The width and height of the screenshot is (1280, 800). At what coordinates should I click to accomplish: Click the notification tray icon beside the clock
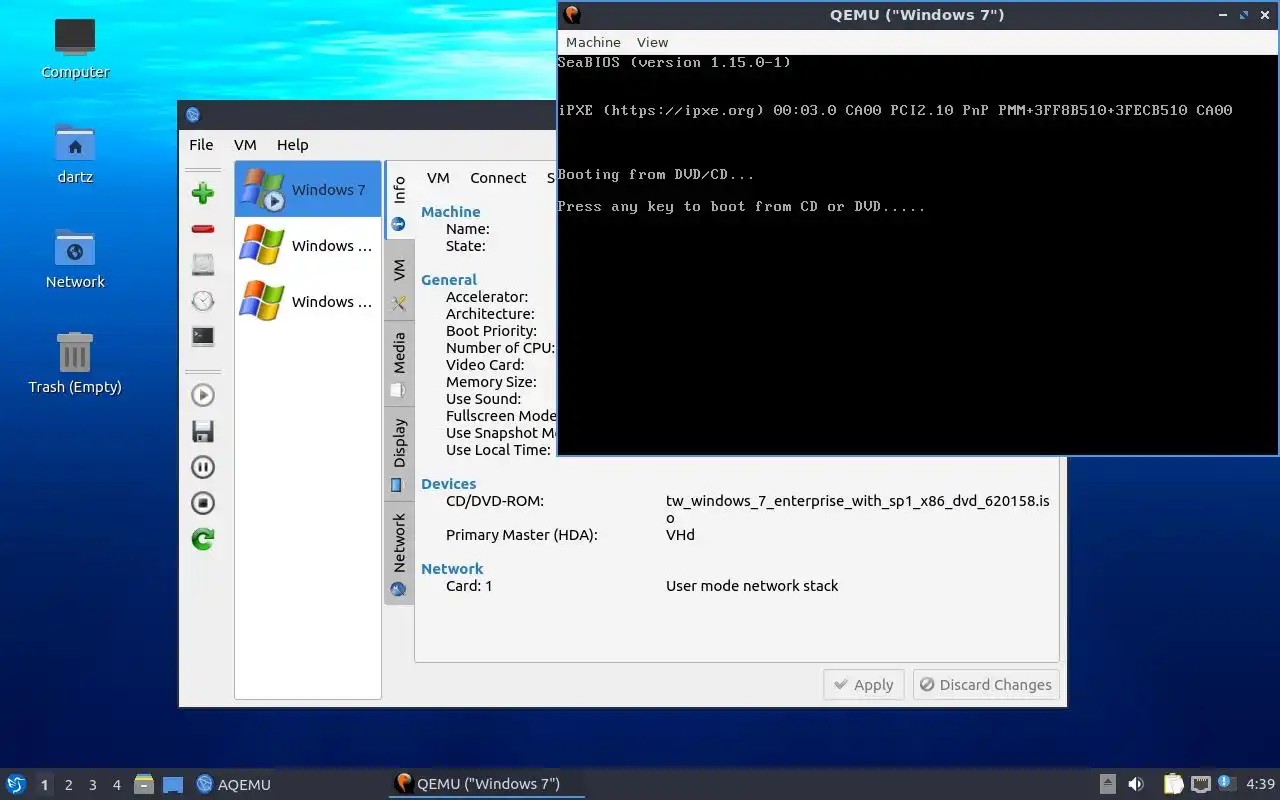1226,783
